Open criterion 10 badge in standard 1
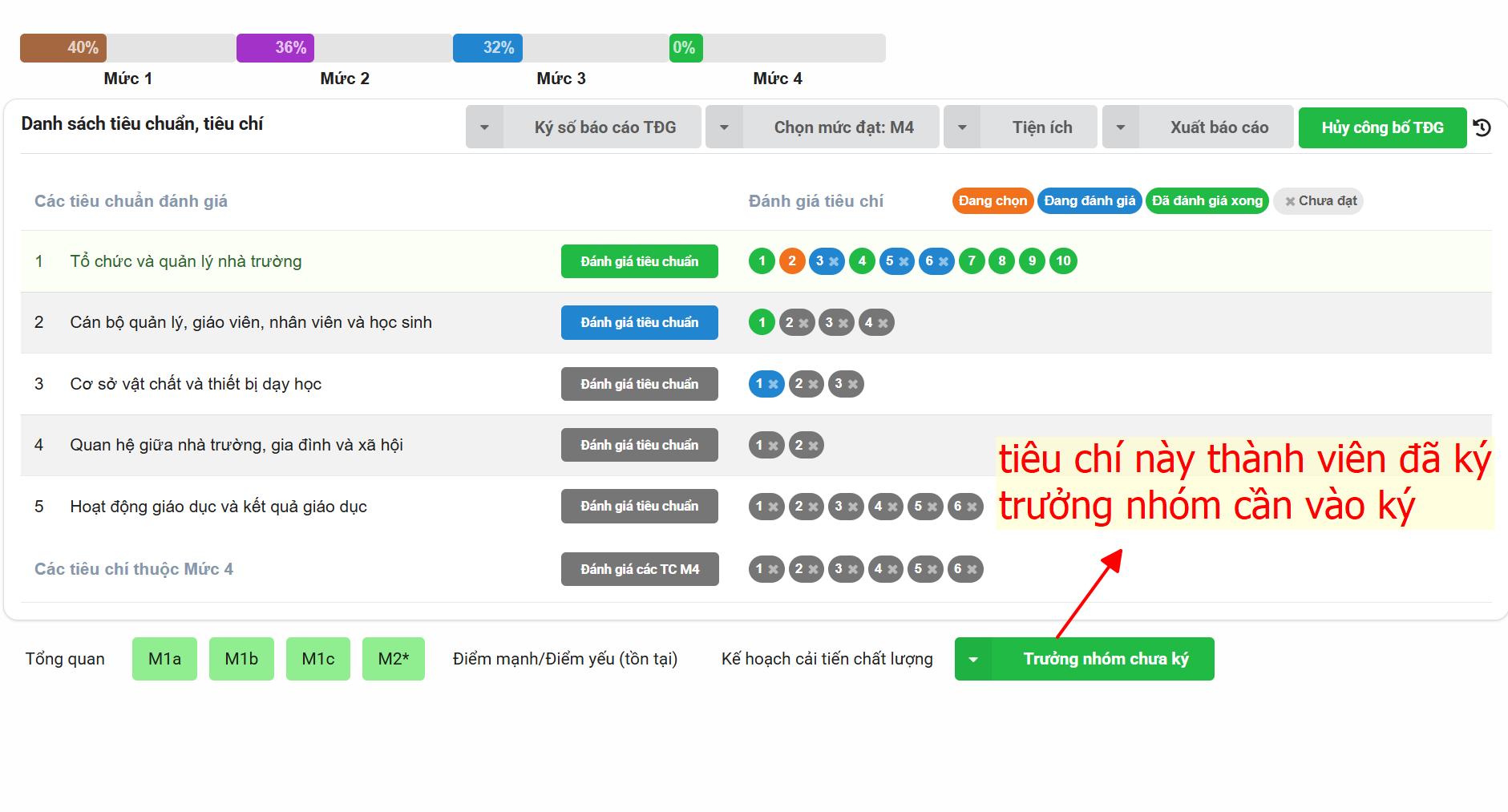 point(1063,261)
